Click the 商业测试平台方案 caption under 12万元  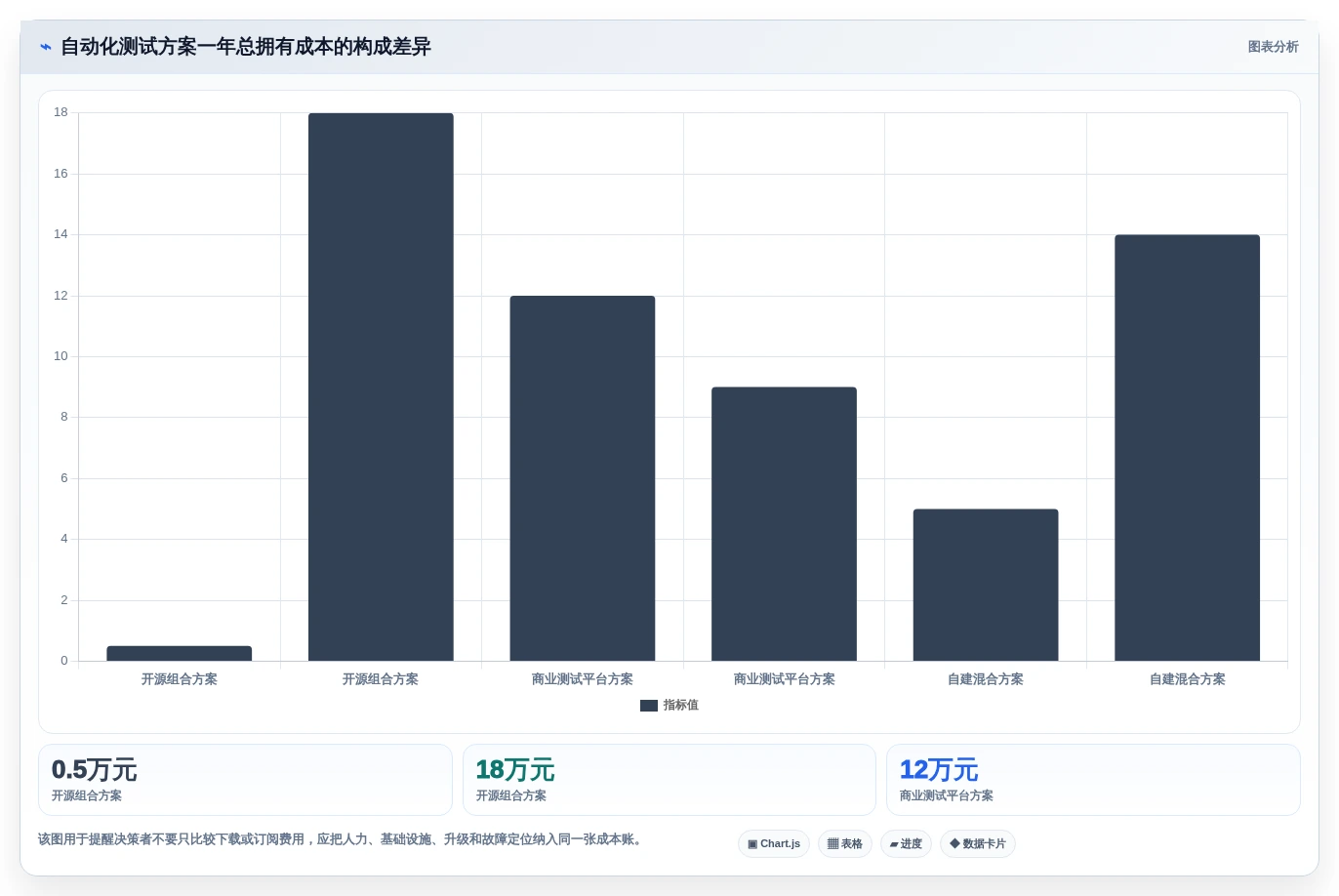(x=947, y=795)
